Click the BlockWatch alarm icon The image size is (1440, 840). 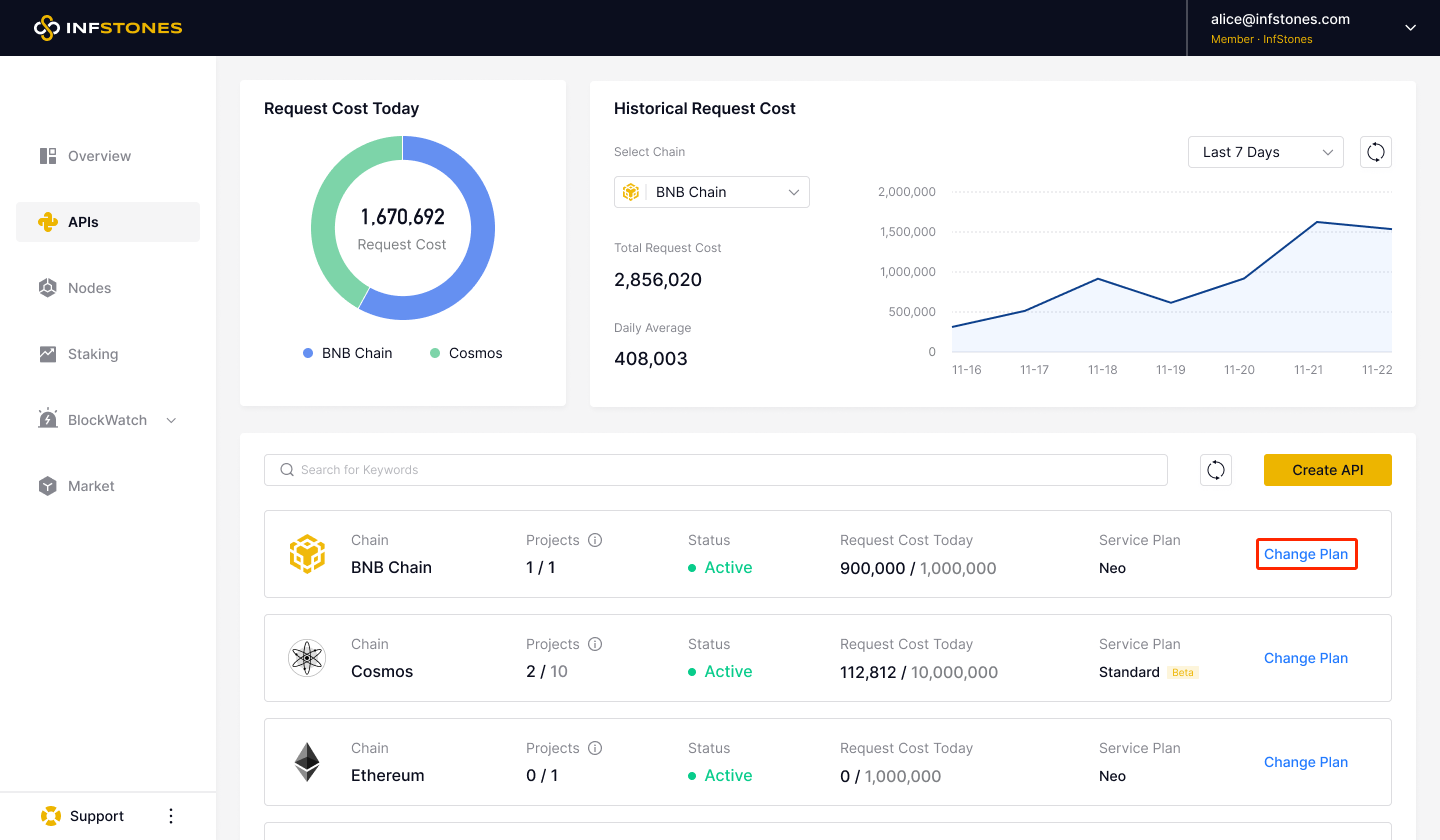tap(48, 419)
